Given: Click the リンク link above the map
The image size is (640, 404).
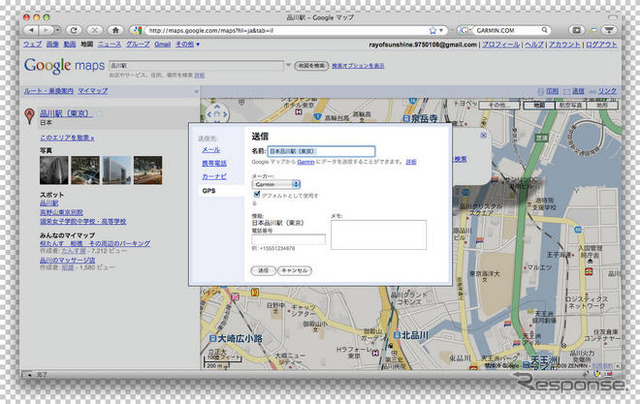Looking at the screenshot, I should click(607, 91).
